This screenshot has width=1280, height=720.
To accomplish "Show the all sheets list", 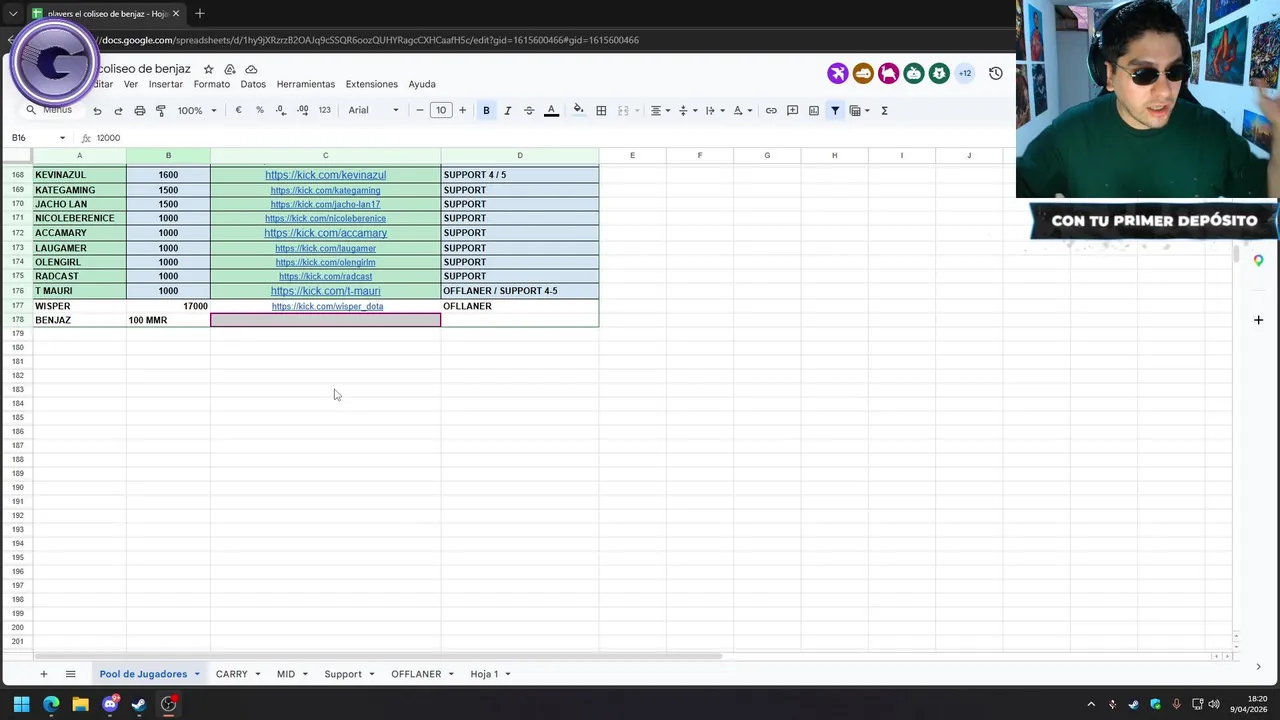I will pyautogui.click(x=70, y=674).
